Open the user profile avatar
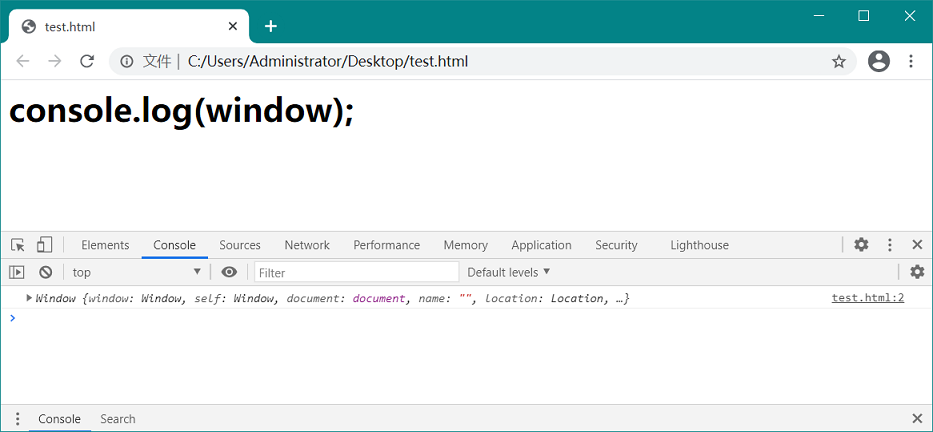Viewport: 933px width, 432px height. point(878,61)
